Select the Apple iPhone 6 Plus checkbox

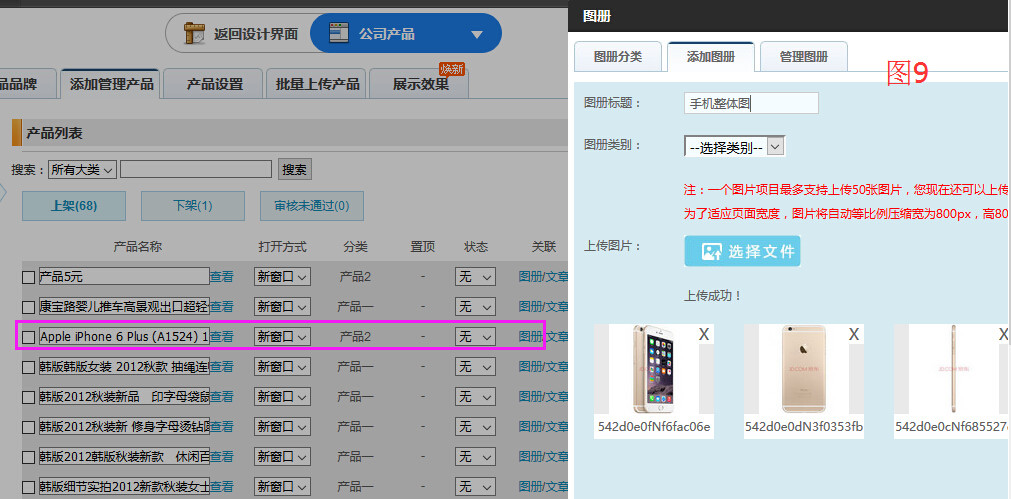[x=28, y=337]
